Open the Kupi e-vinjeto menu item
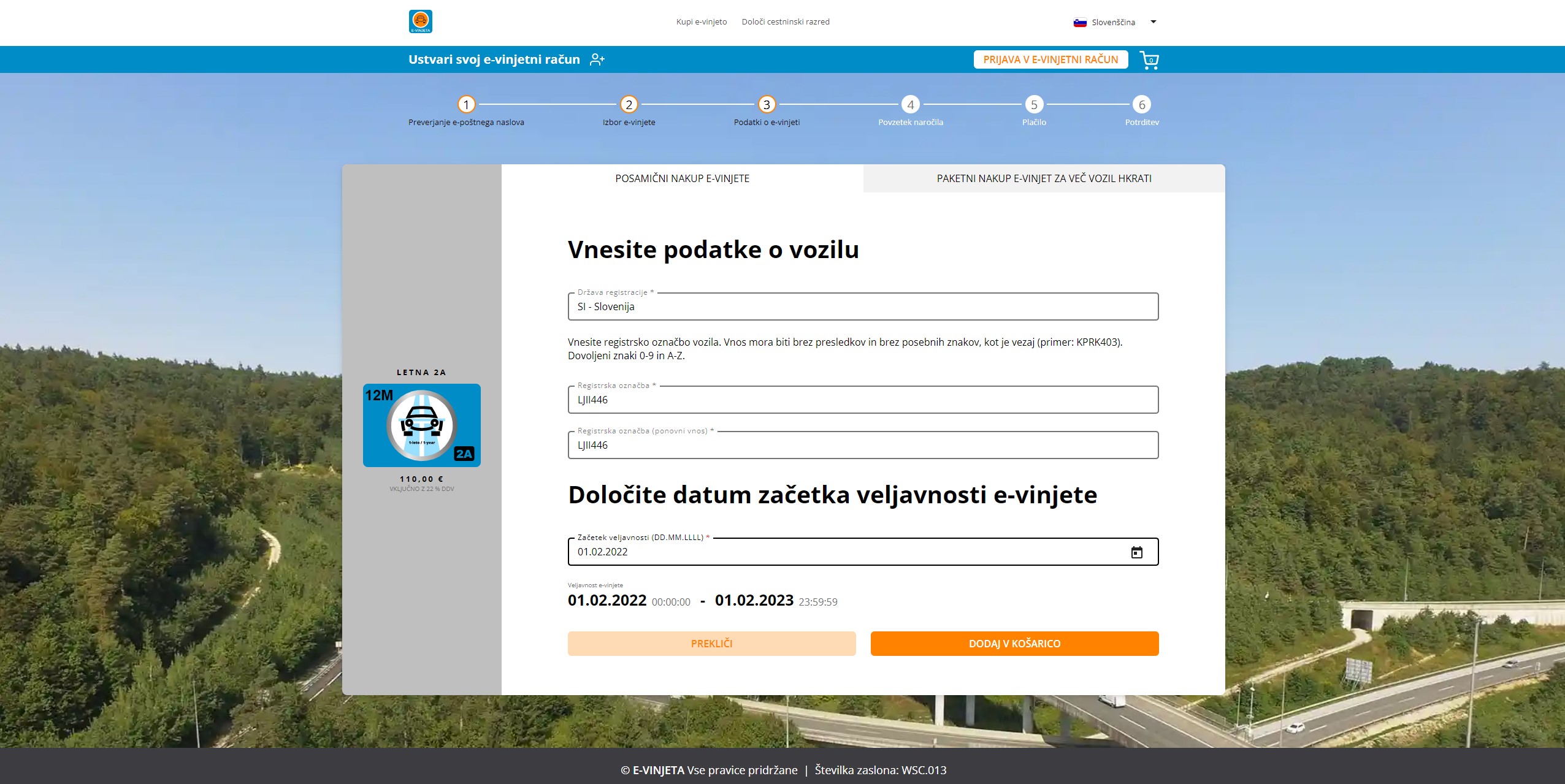 point(702,21)
